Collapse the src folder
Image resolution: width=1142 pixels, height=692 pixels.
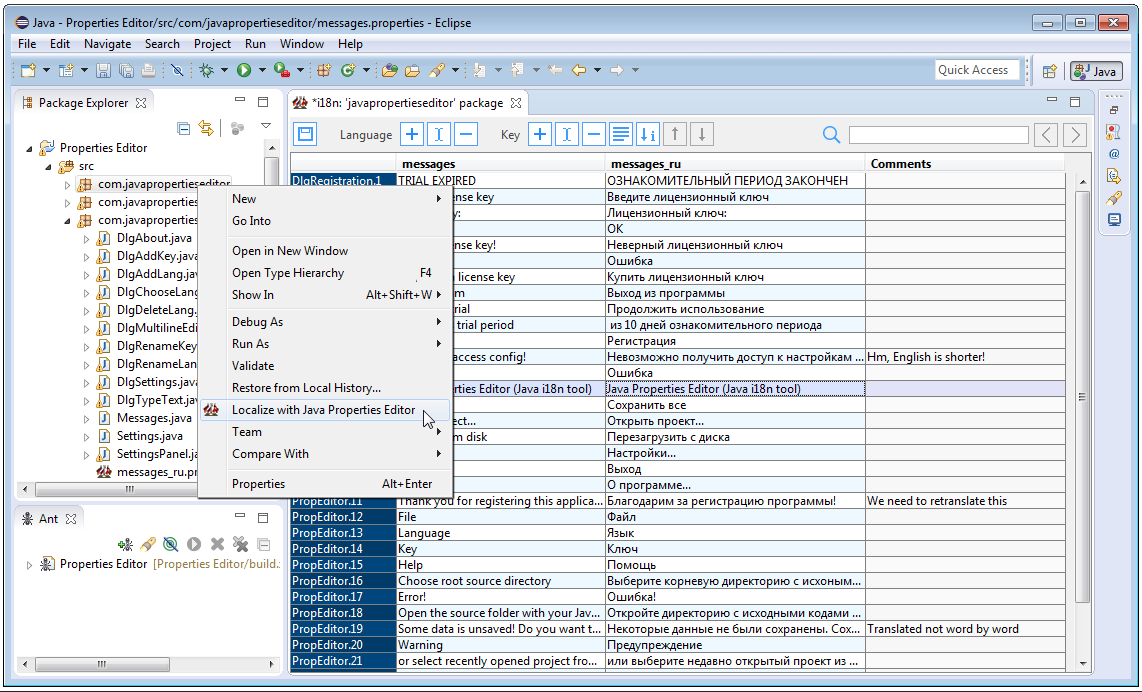coord(47,165)
